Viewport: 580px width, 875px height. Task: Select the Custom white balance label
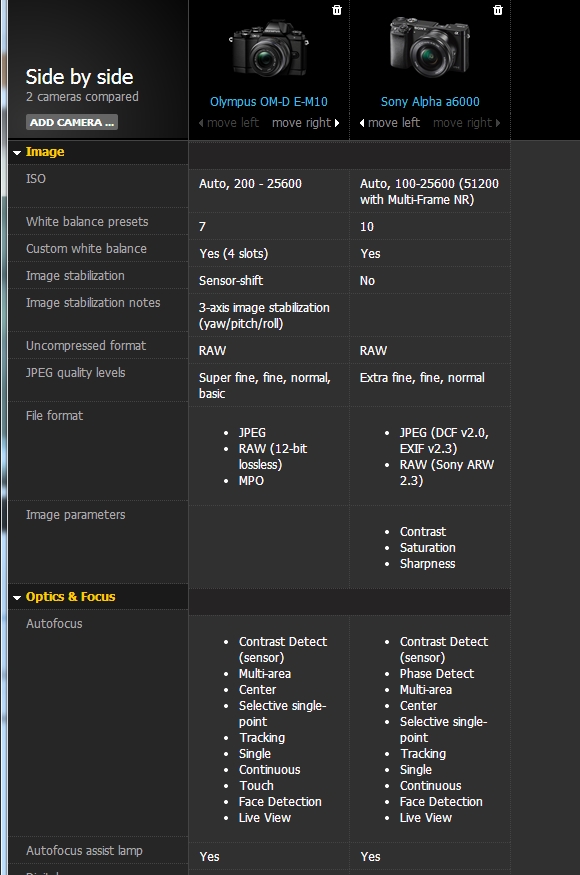[x=87, y=249]
